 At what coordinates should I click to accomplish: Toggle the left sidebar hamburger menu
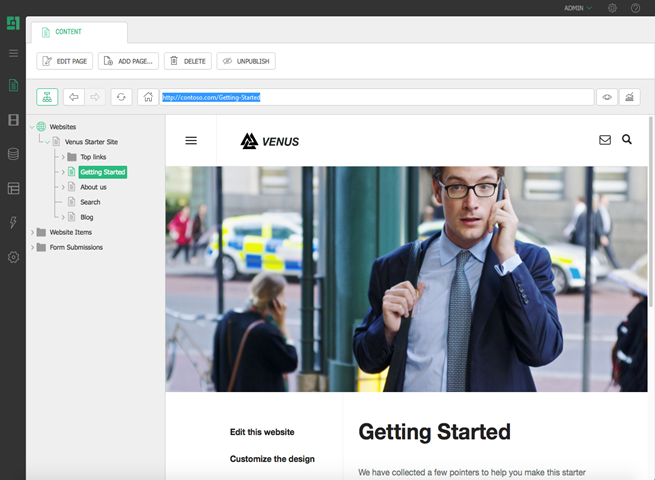point(13,53)
